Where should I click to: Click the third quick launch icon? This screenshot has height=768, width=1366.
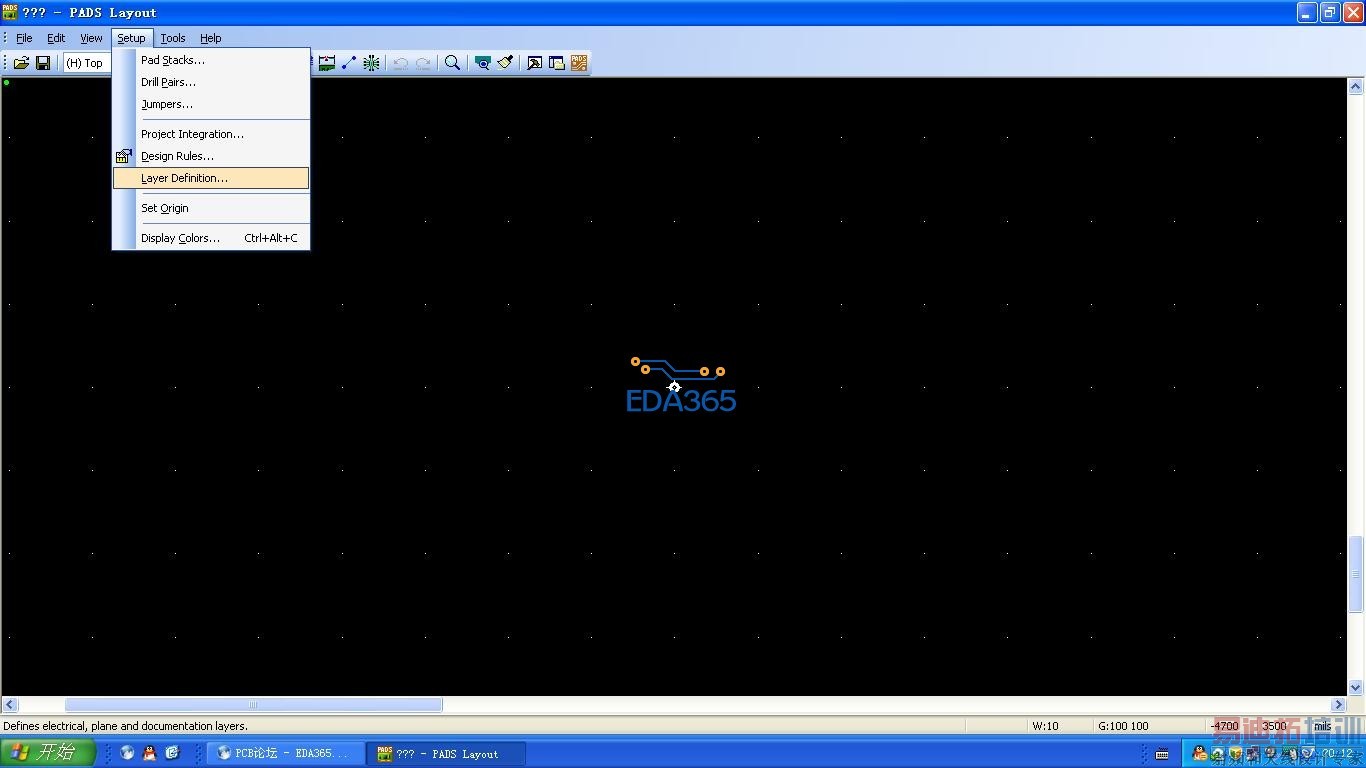click(x=172, y=753)
